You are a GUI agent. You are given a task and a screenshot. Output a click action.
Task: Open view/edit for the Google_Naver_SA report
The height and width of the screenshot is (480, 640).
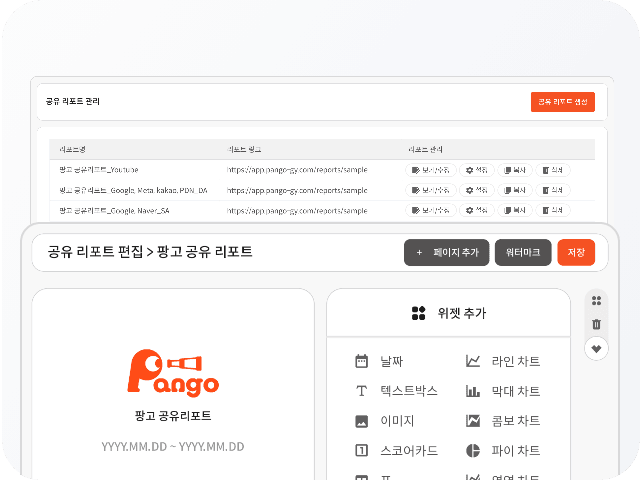click(431, 210)
